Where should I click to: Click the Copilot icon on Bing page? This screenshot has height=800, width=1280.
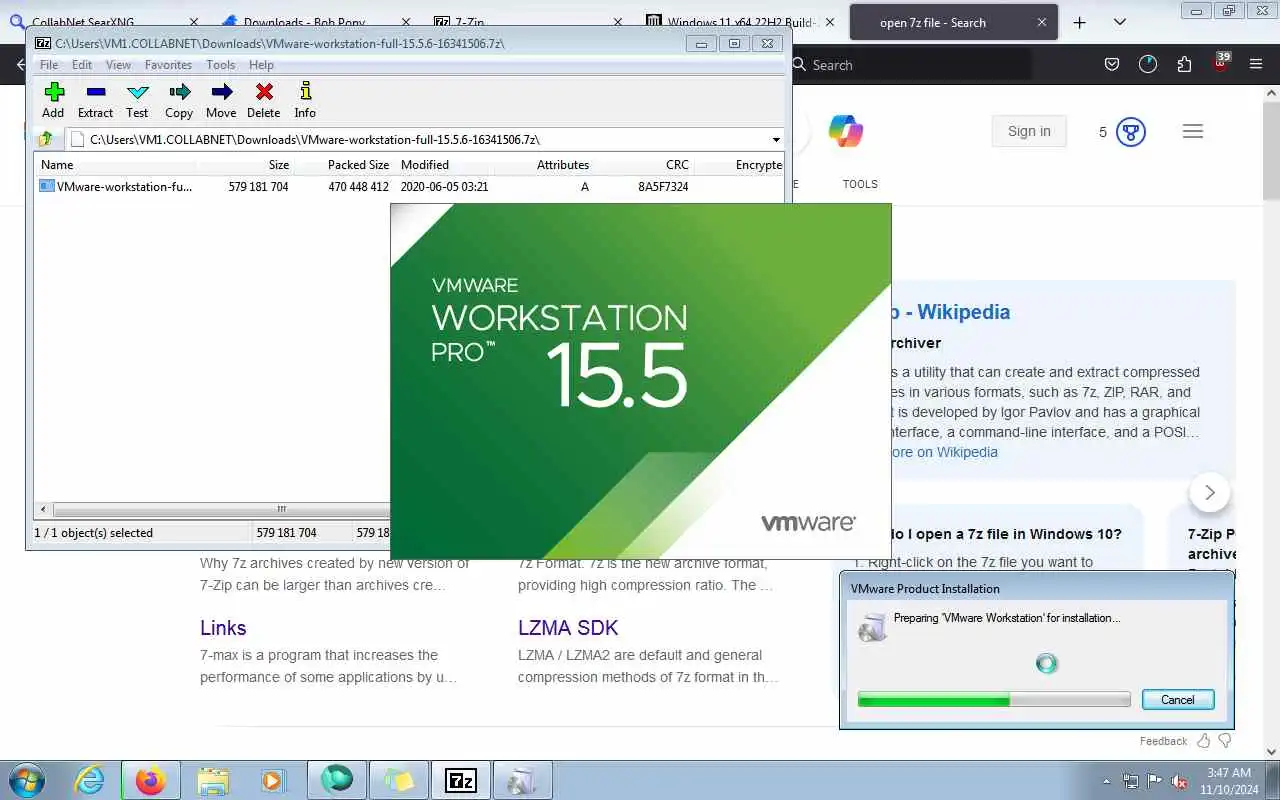point(846,131)
